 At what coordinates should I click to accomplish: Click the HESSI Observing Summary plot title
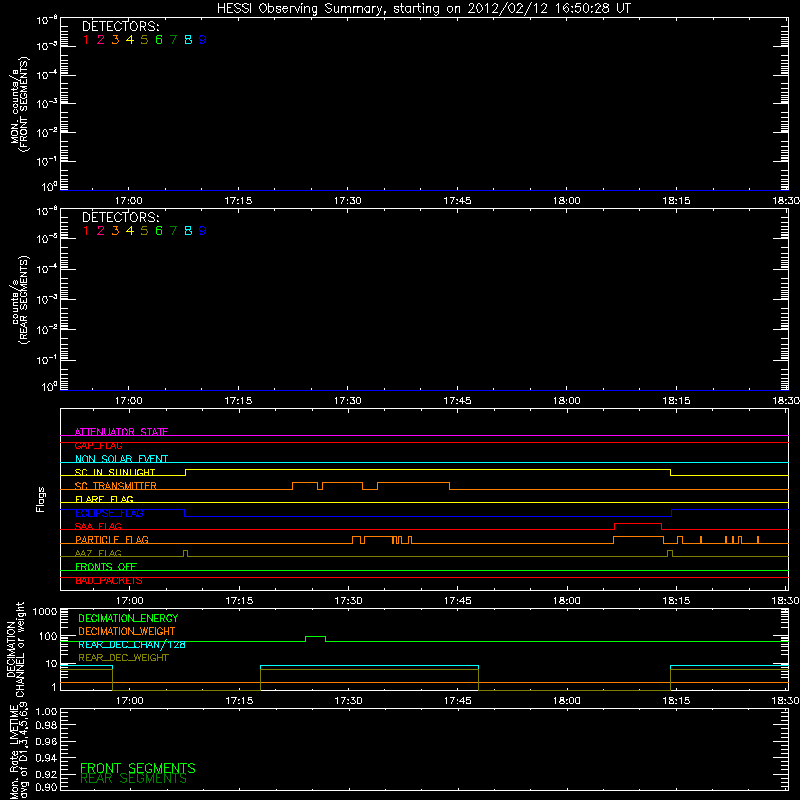point(423,9)
